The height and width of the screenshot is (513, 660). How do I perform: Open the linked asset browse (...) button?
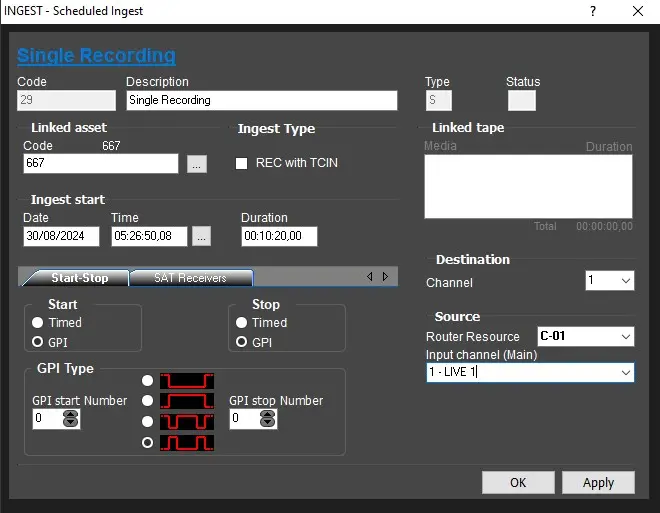click(x=197, y=164)
